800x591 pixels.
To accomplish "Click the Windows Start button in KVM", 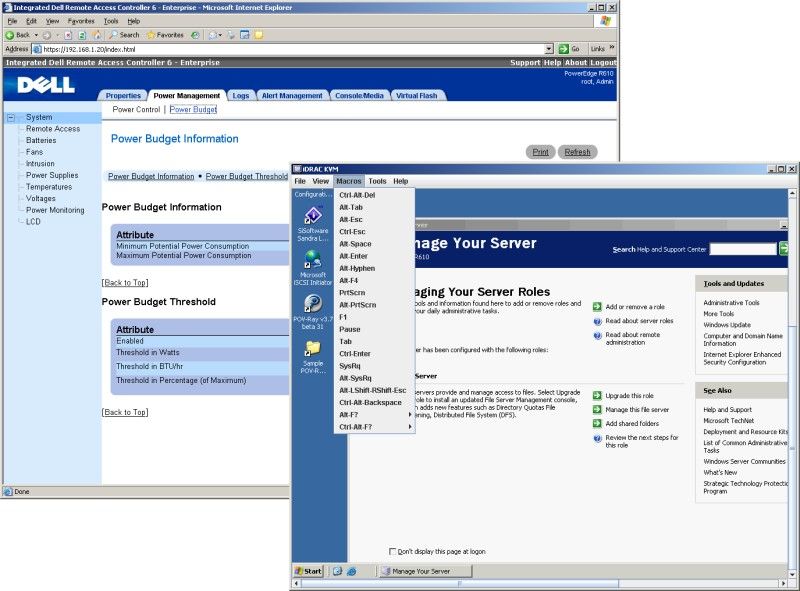I will click(x=309, y=571).
